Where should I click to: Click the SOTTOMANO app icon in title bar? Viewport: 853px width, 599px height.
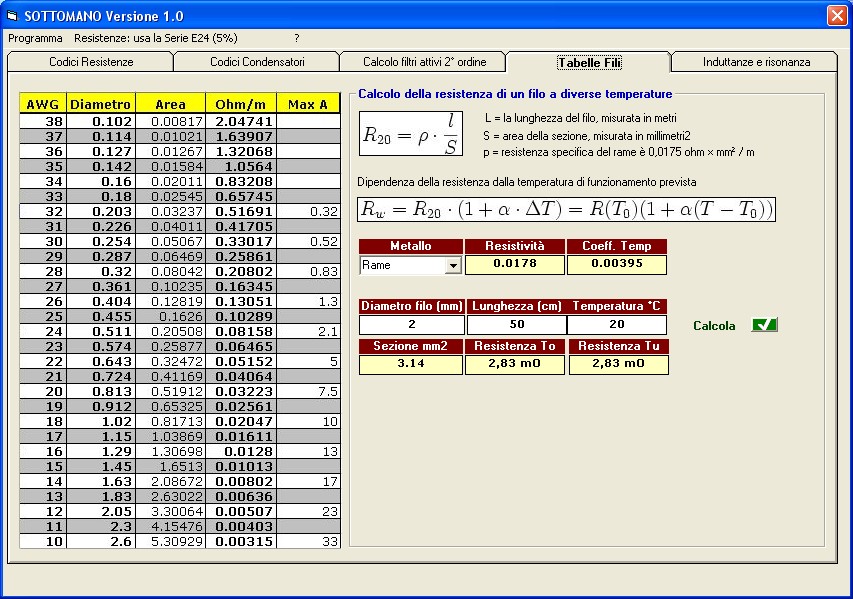point(13,16)
